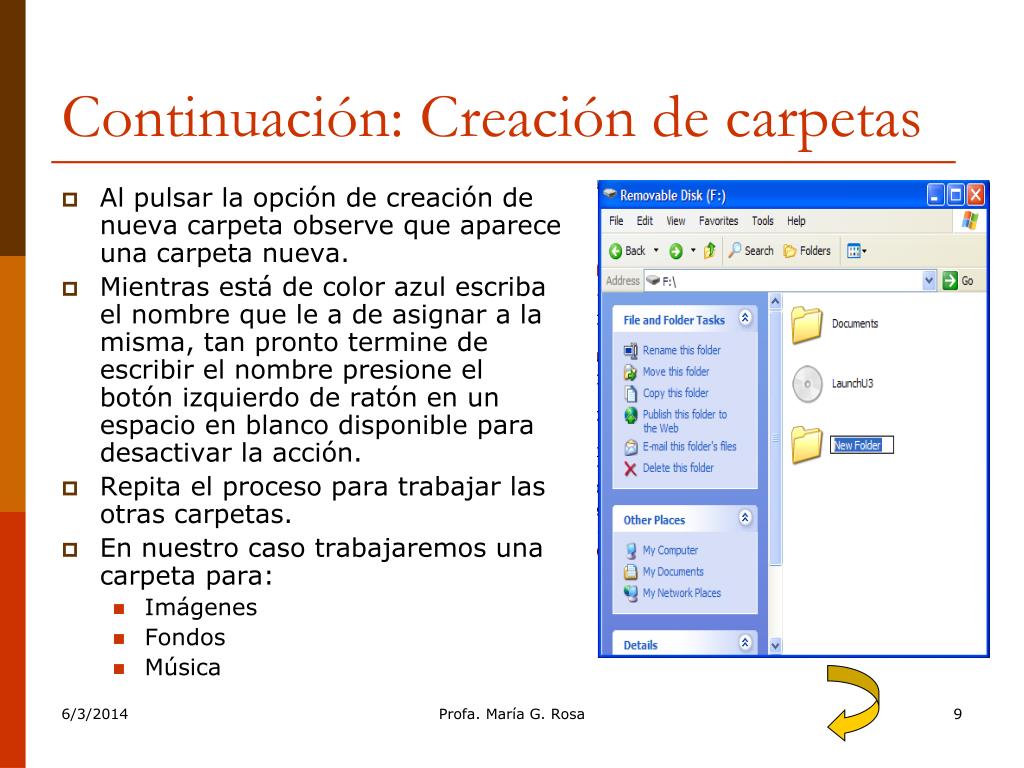Click E-mail this folder's files link

click(x=690, y=447)
